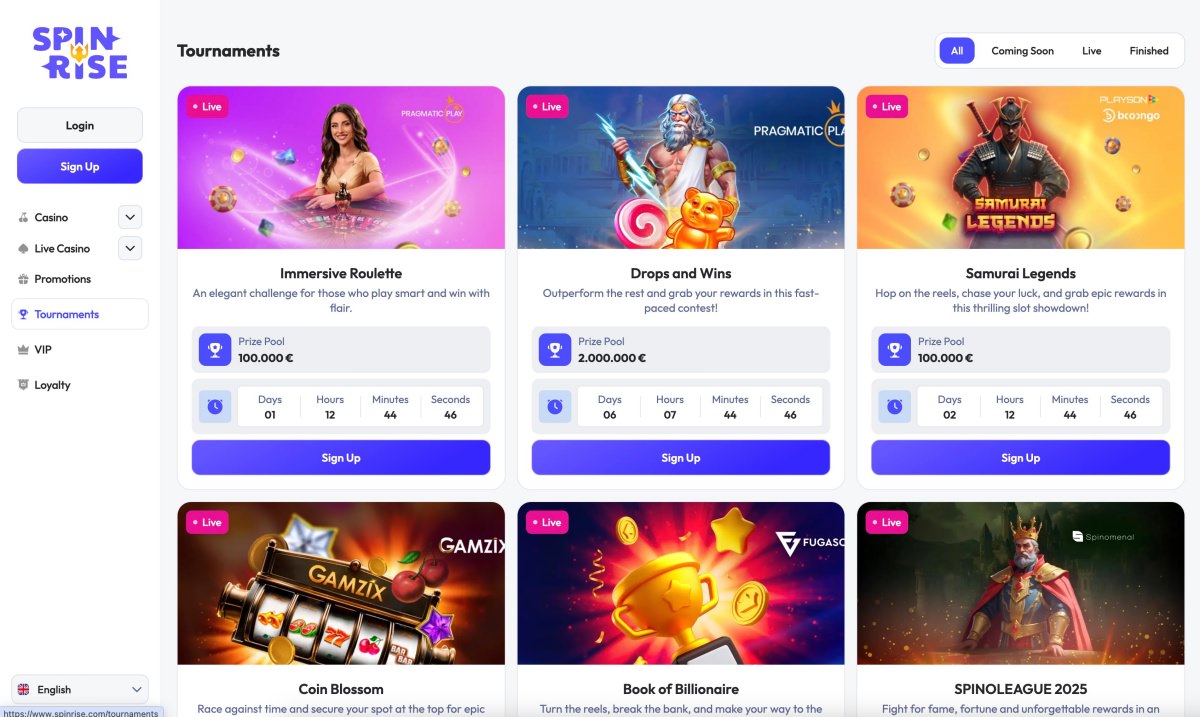Click the UK flag language icon
The image size is (1200, 717).
24,690
